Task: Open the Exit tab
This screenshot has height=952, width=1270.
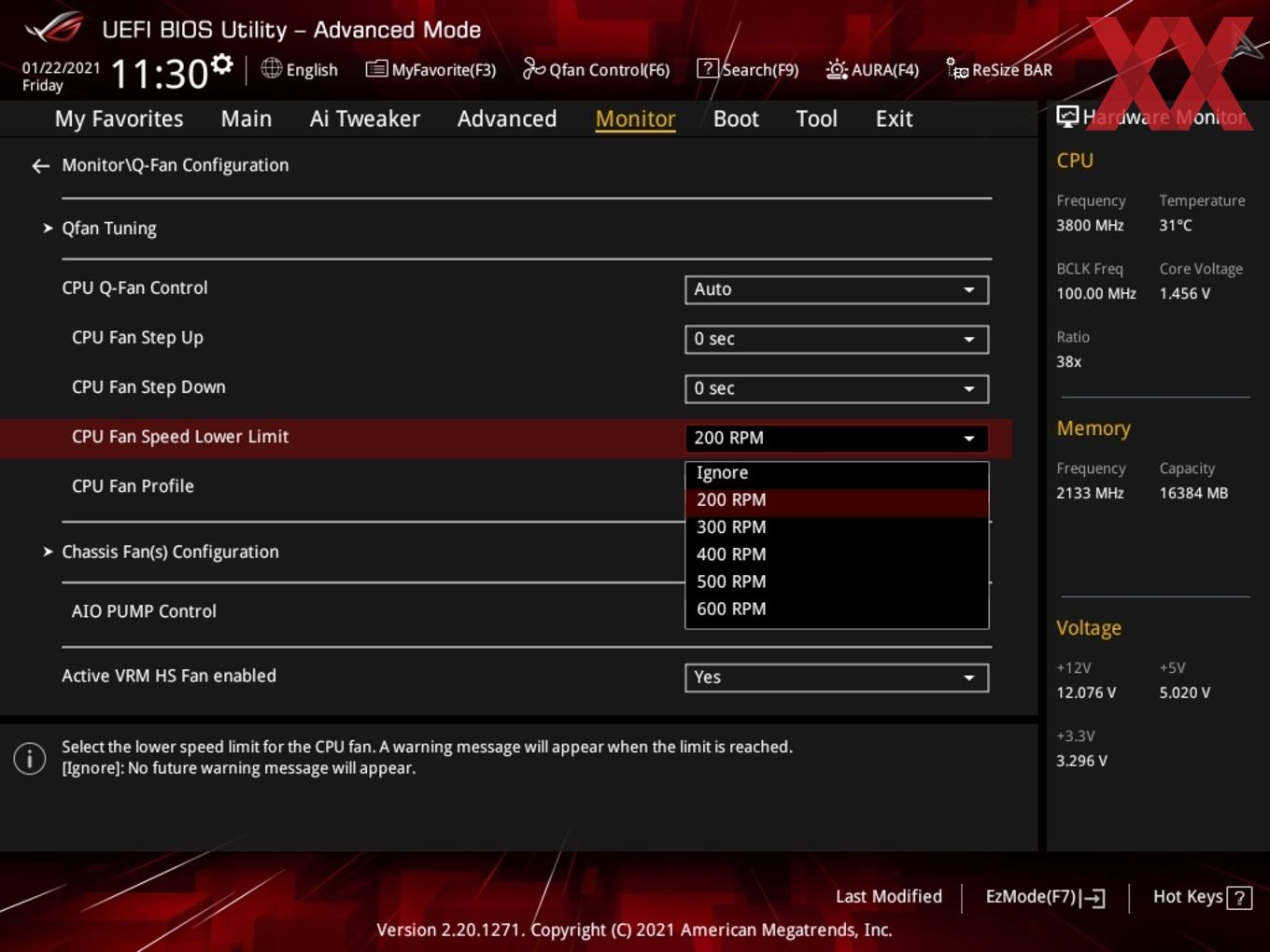Action: click(894, 119)
